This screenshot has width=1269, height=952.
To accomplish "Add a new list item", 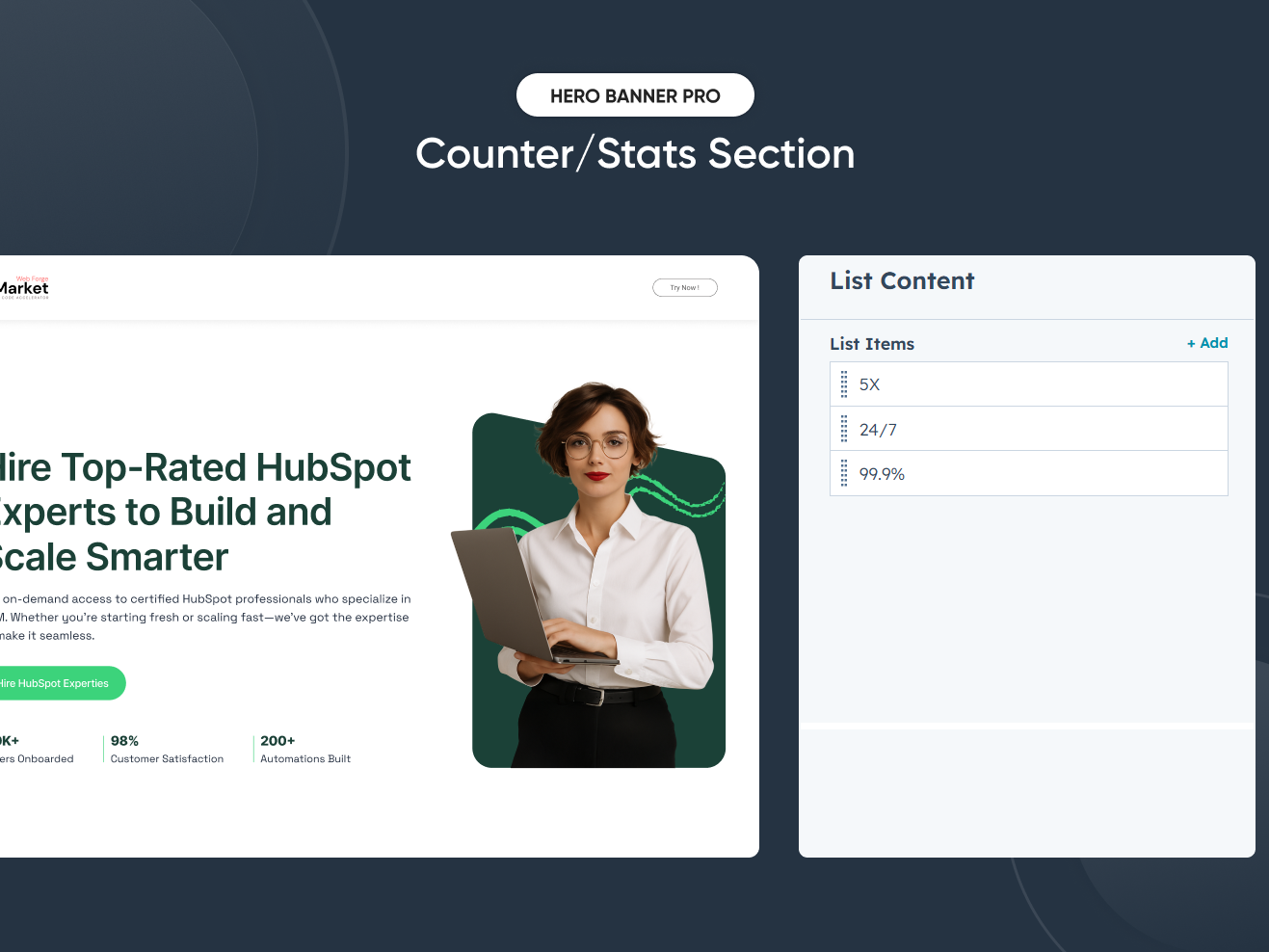I will click(x=1207, y=343).
